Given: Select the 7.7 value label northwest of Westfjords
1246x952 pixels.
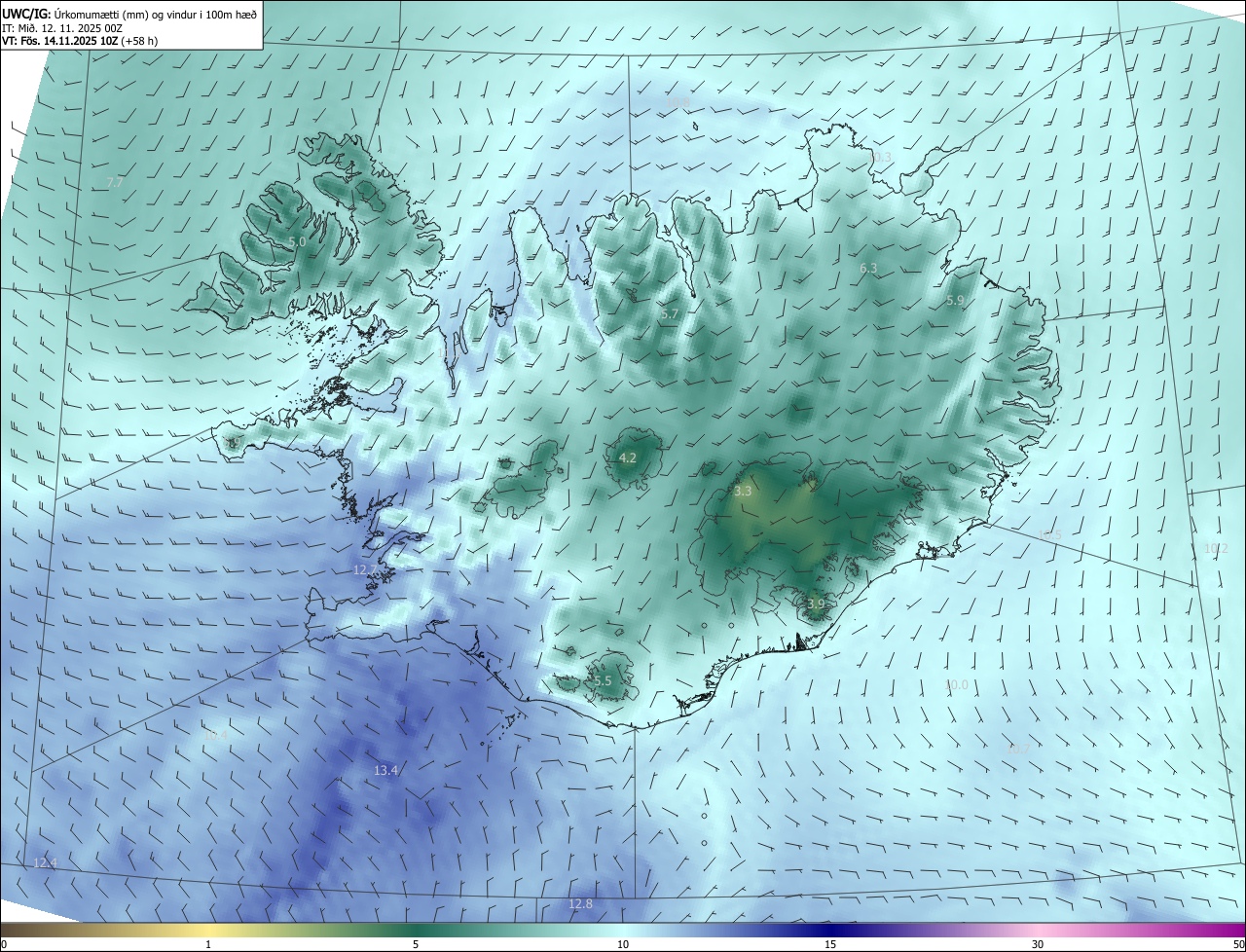Looking at the screenshot, I should (x=115, y=182).
